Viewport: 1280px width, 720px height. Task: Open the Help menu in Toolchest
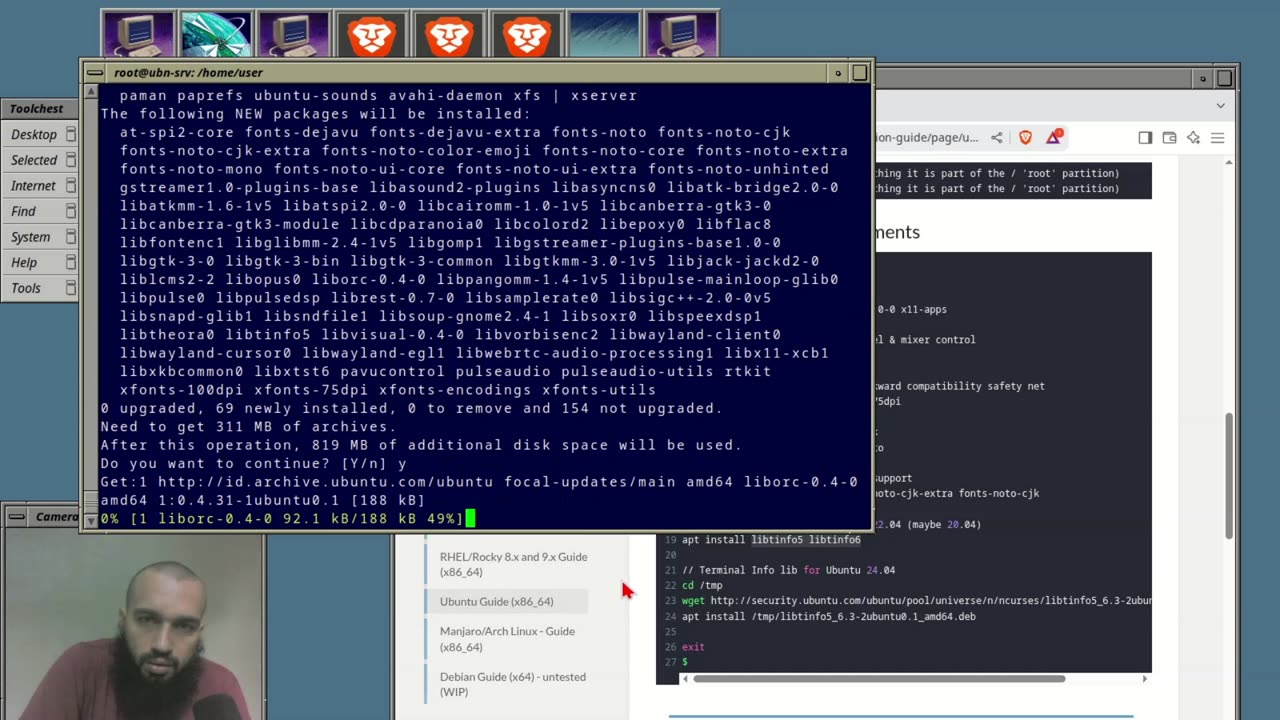[24, 263]
